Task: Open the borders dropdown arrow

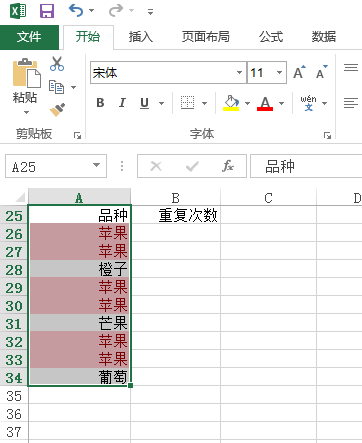Action: tap(204, 103)
